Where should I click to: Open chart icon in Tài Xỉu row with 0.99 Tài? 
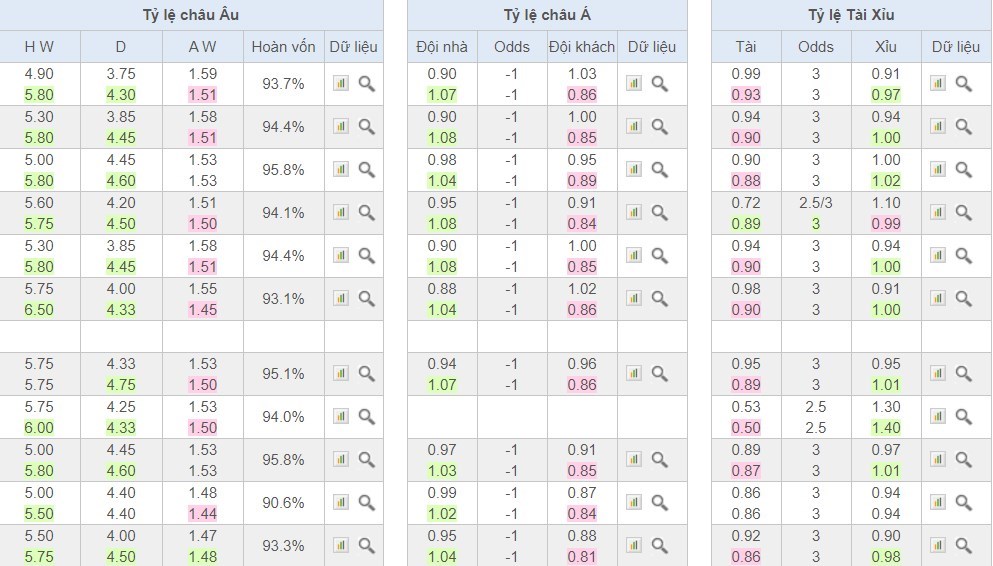point(938,83)
